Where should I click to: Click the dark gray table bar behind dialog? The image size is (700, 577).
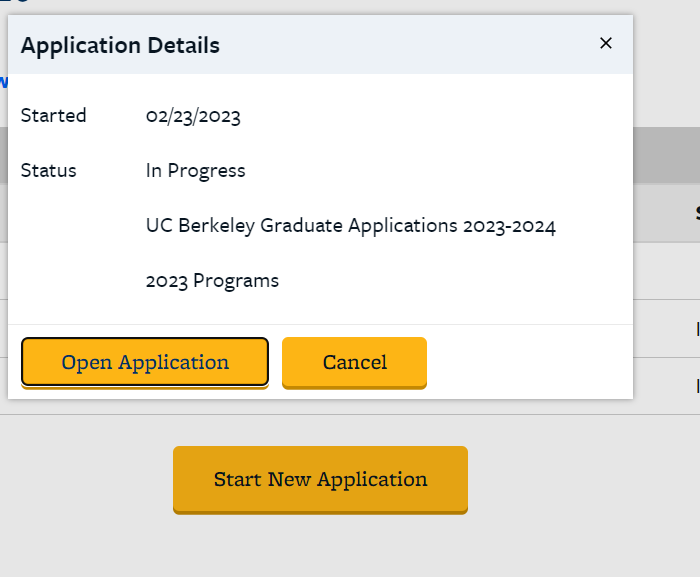point(665,155)
